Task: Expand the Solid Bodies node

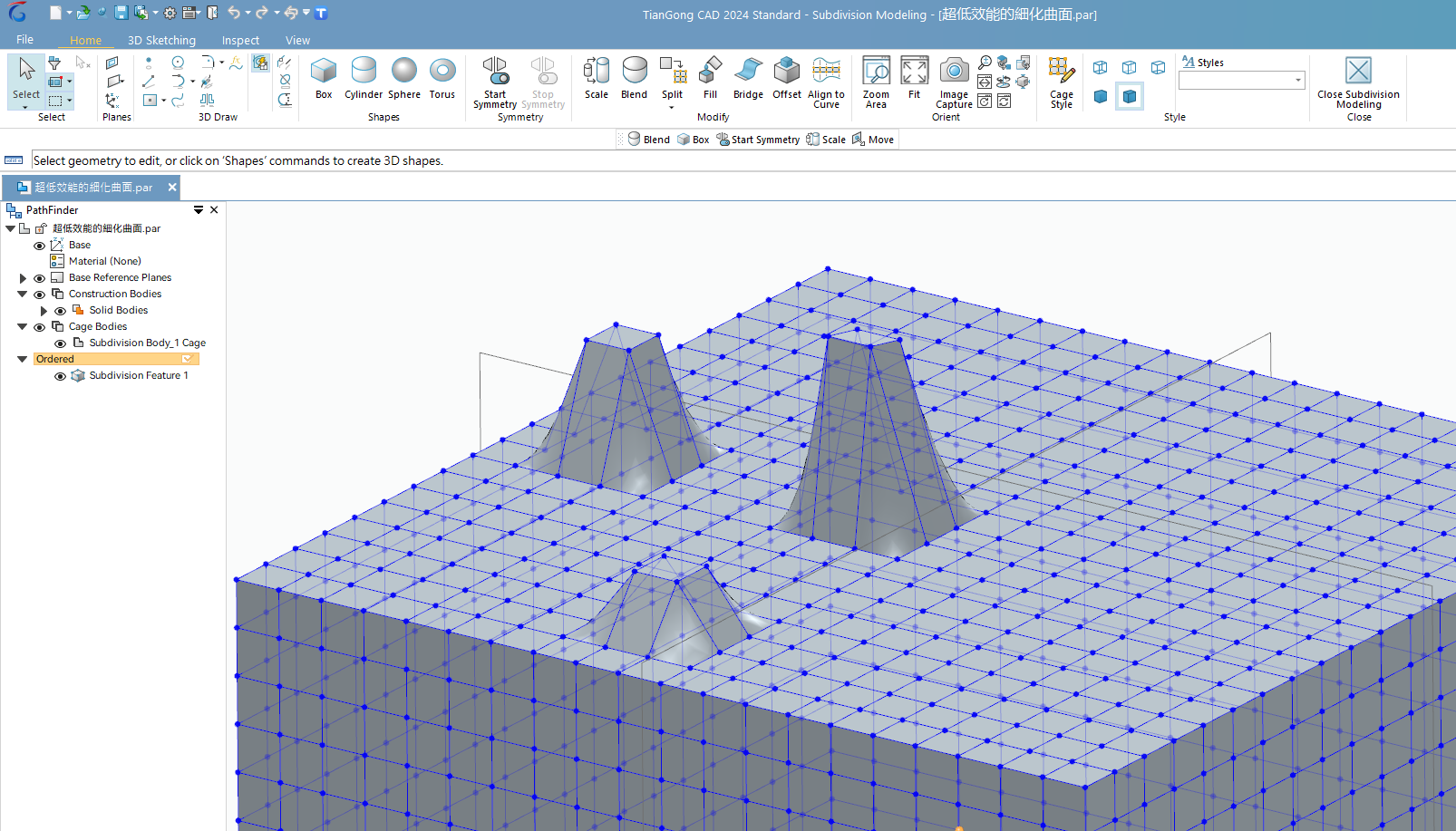Action: click(44, 311)
